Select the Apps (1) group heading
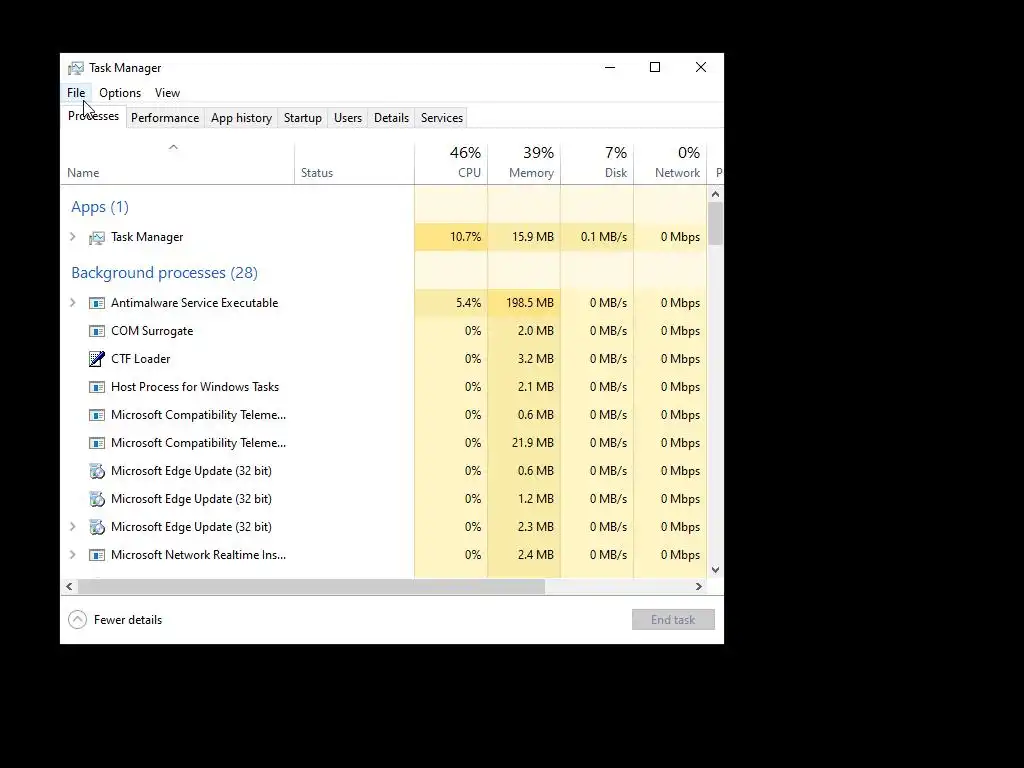1024x768 pixels. click(x=100, y=207)
